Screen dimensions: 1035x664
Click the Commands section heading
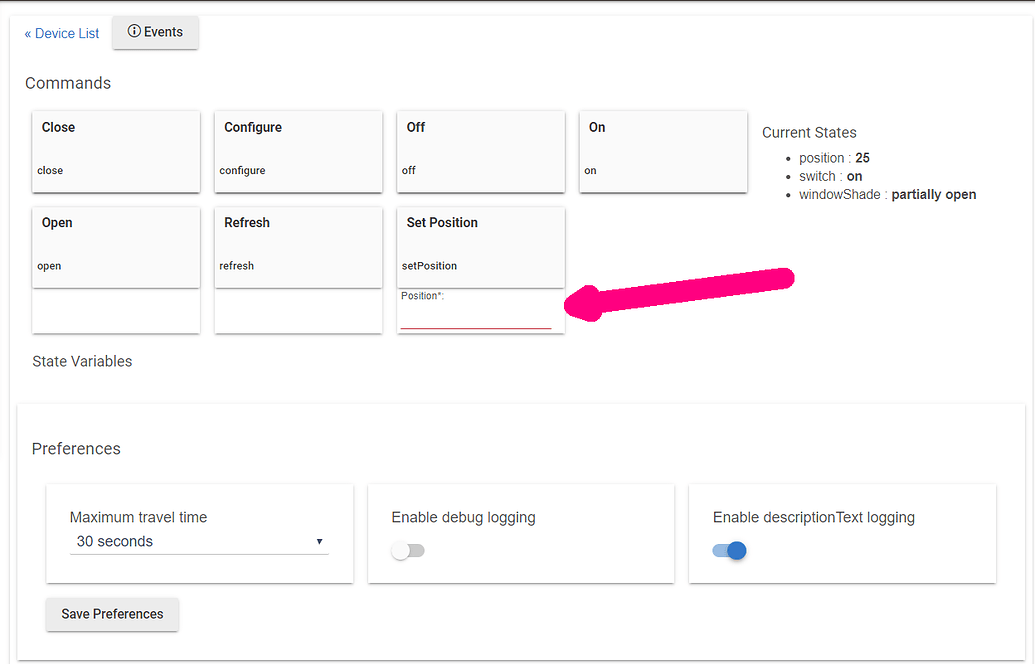pos(68,83)
